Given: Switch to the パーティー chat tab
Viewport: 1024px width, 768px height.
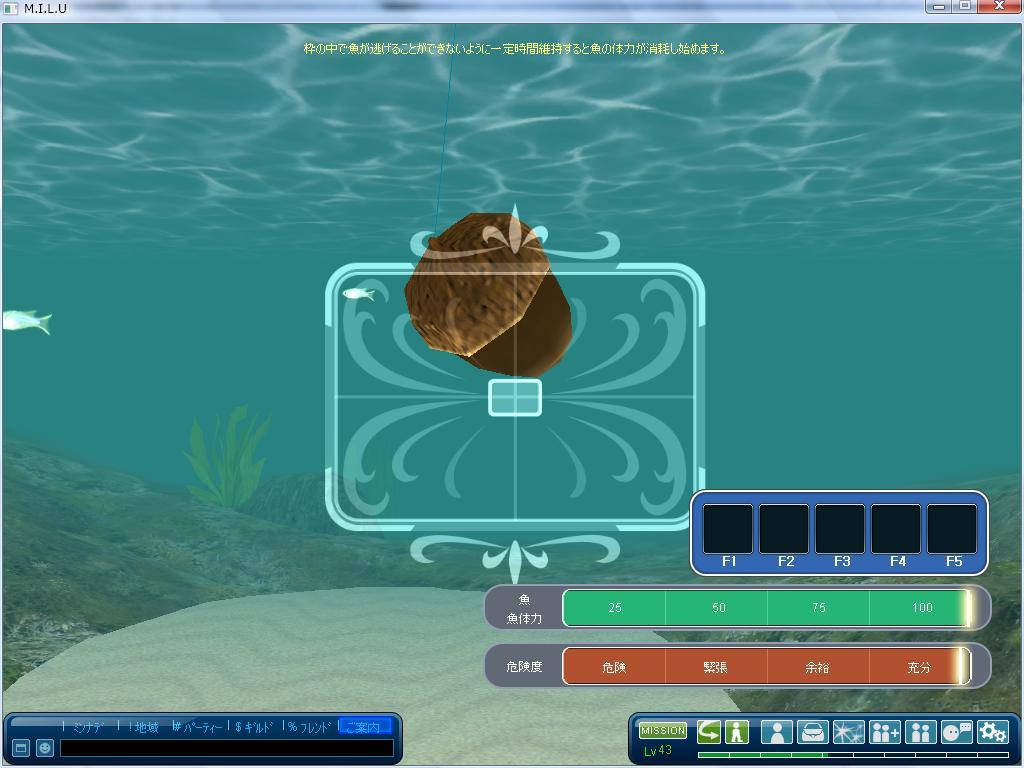Looking at the screenshot, I should point(198,727).
